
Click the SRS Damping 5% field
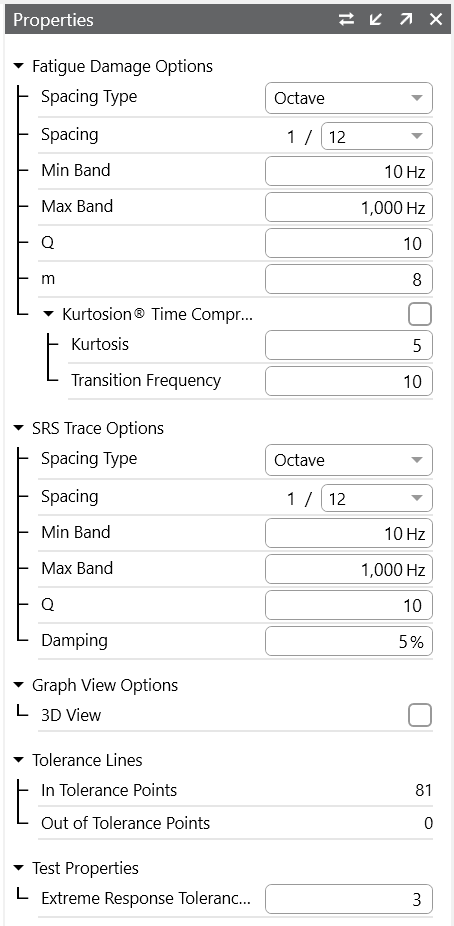(x=349, y=641)
